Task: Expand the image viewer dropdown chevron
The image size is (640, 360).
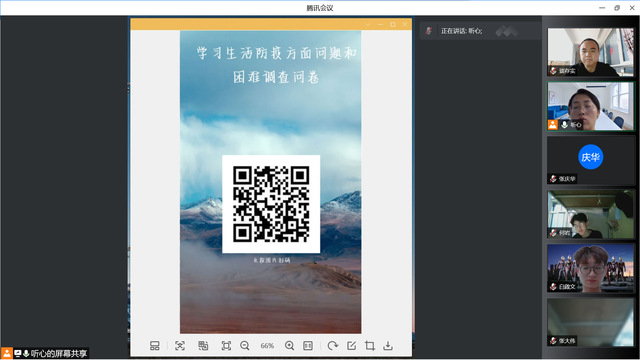Action: point(368,24)
